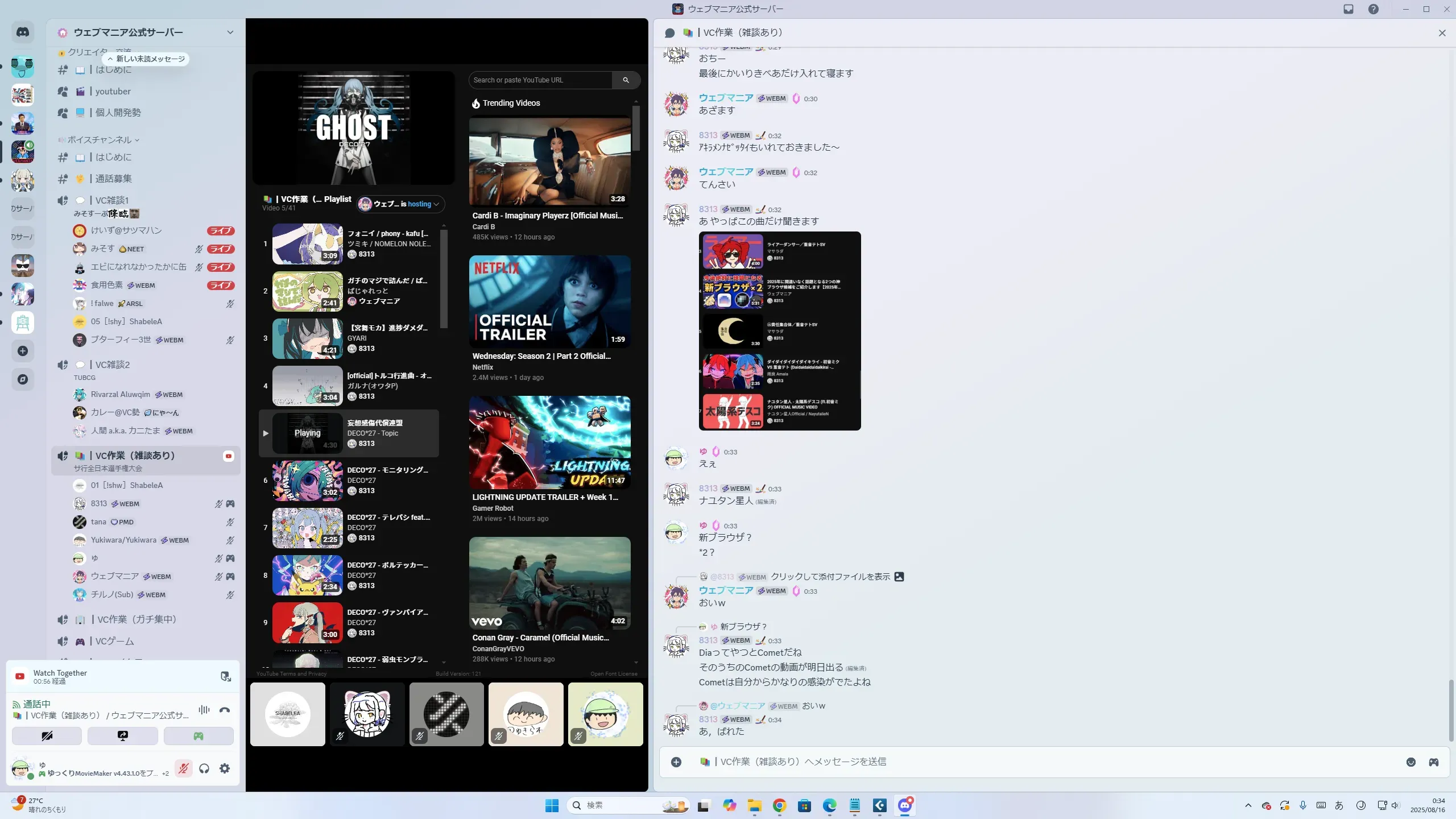This screenshot has height=819, width=1456.
Task: Disconnect from the voice call
Action: coord(225,710)
